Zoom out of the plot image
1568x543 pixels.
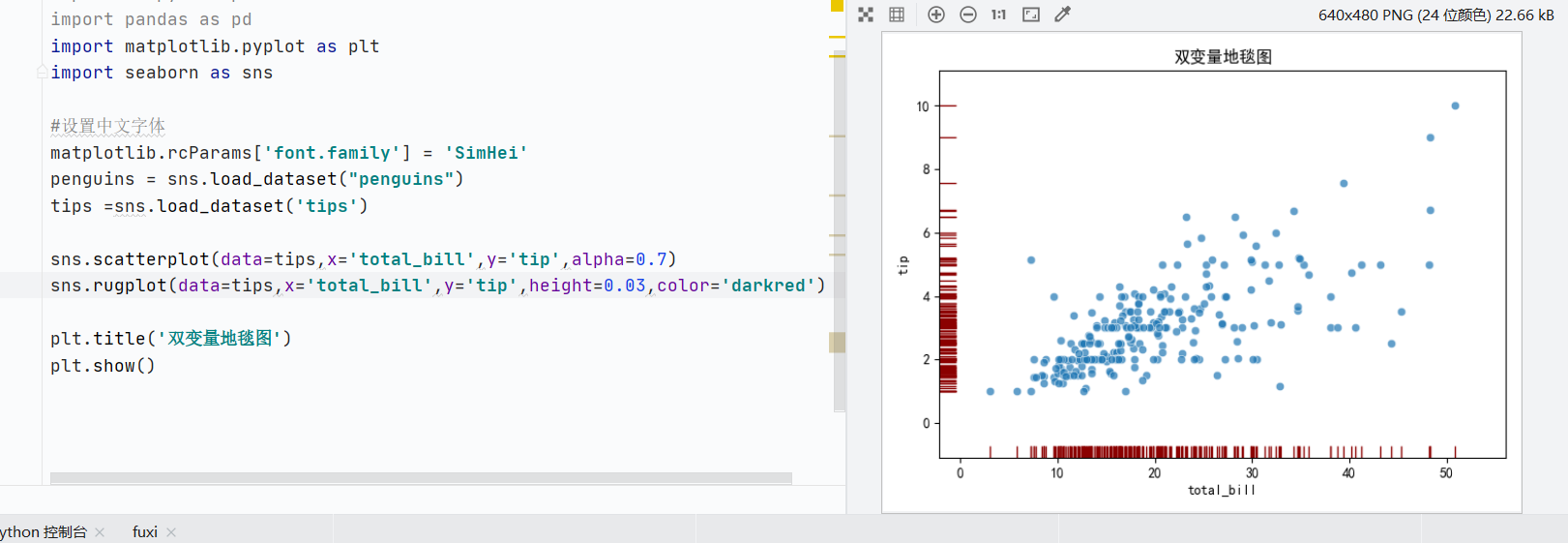pos(967,15)
